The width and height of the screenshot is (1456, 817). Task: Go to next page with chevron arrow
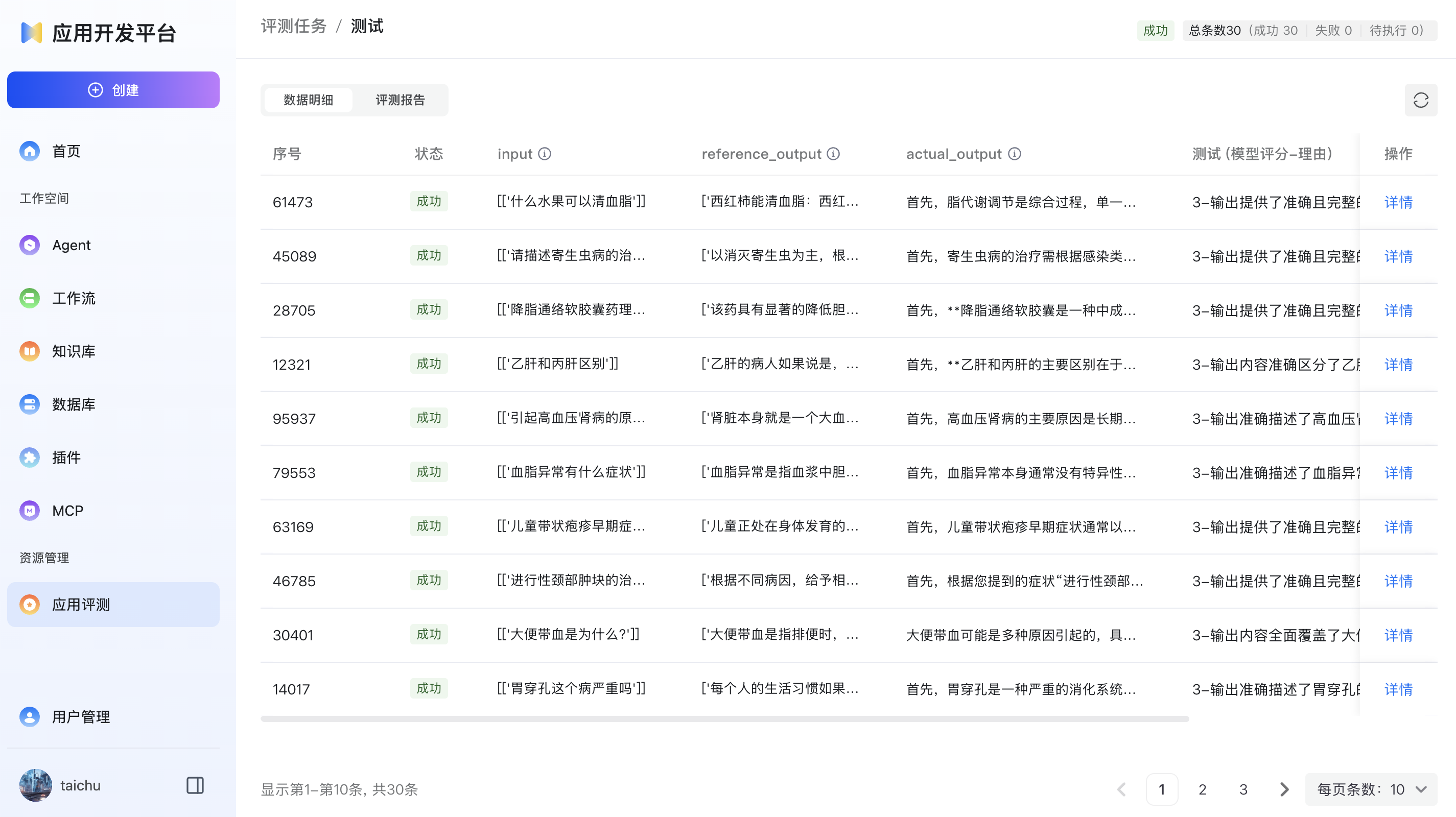click(x=1284, y=789)
